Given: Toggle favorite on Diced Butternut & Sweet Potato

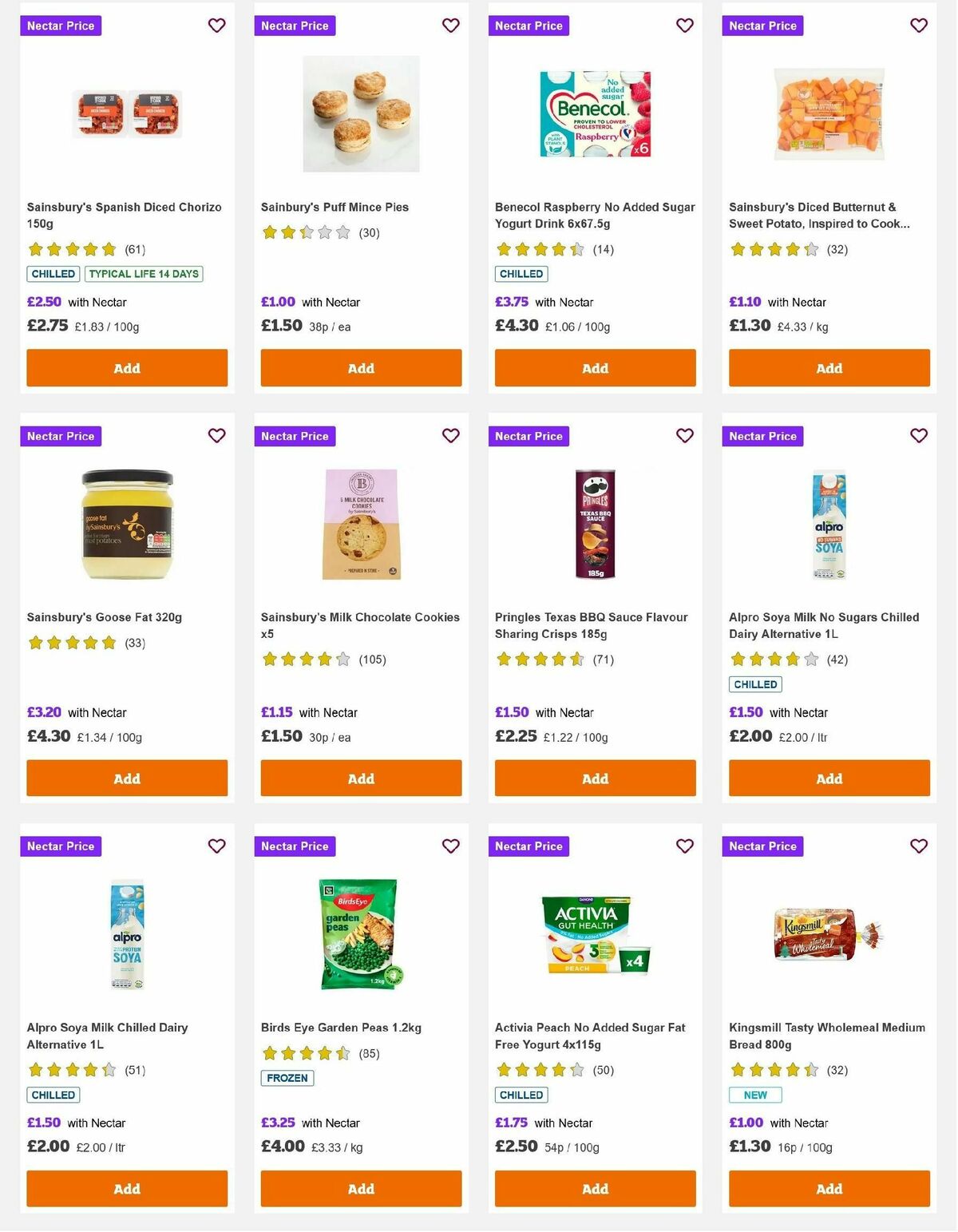Looking at the screenshot, I should [x=918, y=26].
